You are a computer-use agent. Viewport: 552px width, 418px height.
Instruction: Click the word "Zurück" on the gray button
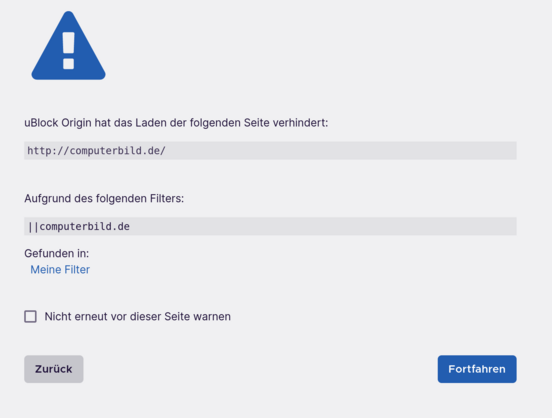54,369
